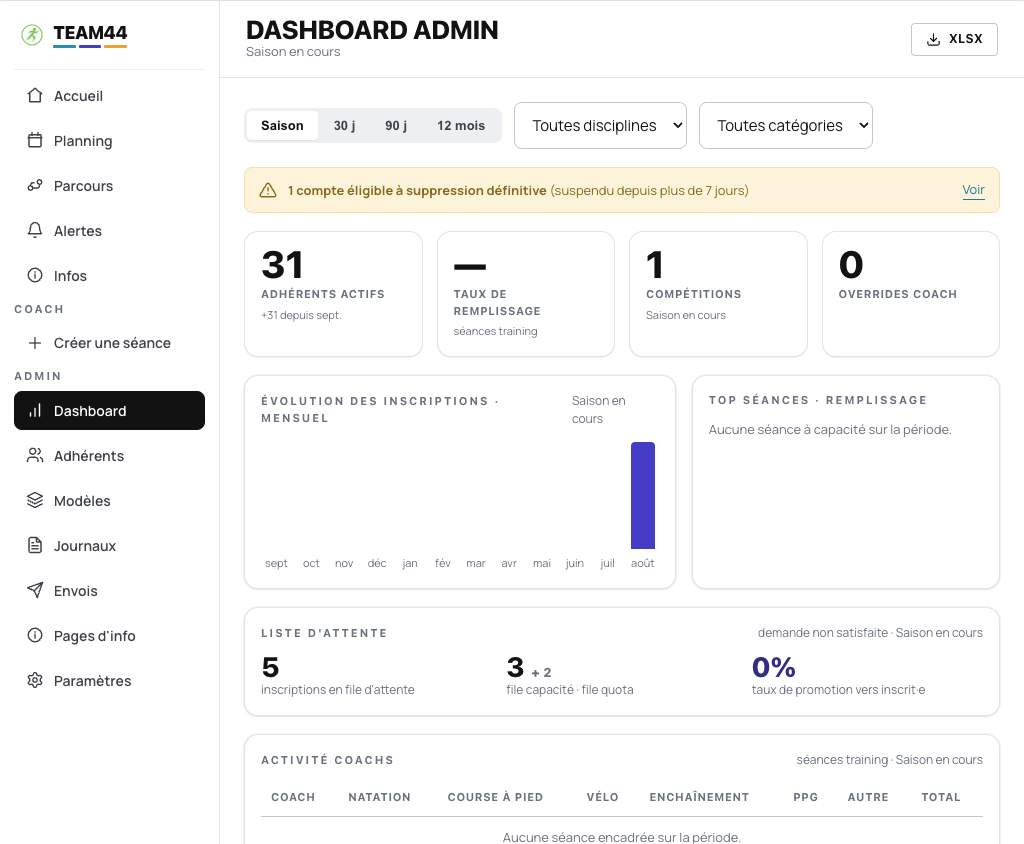Image resolution: width=1024 pixels, height=844 pixels.
Task: Click the Modèles layers icon
Action: point(35,500)
